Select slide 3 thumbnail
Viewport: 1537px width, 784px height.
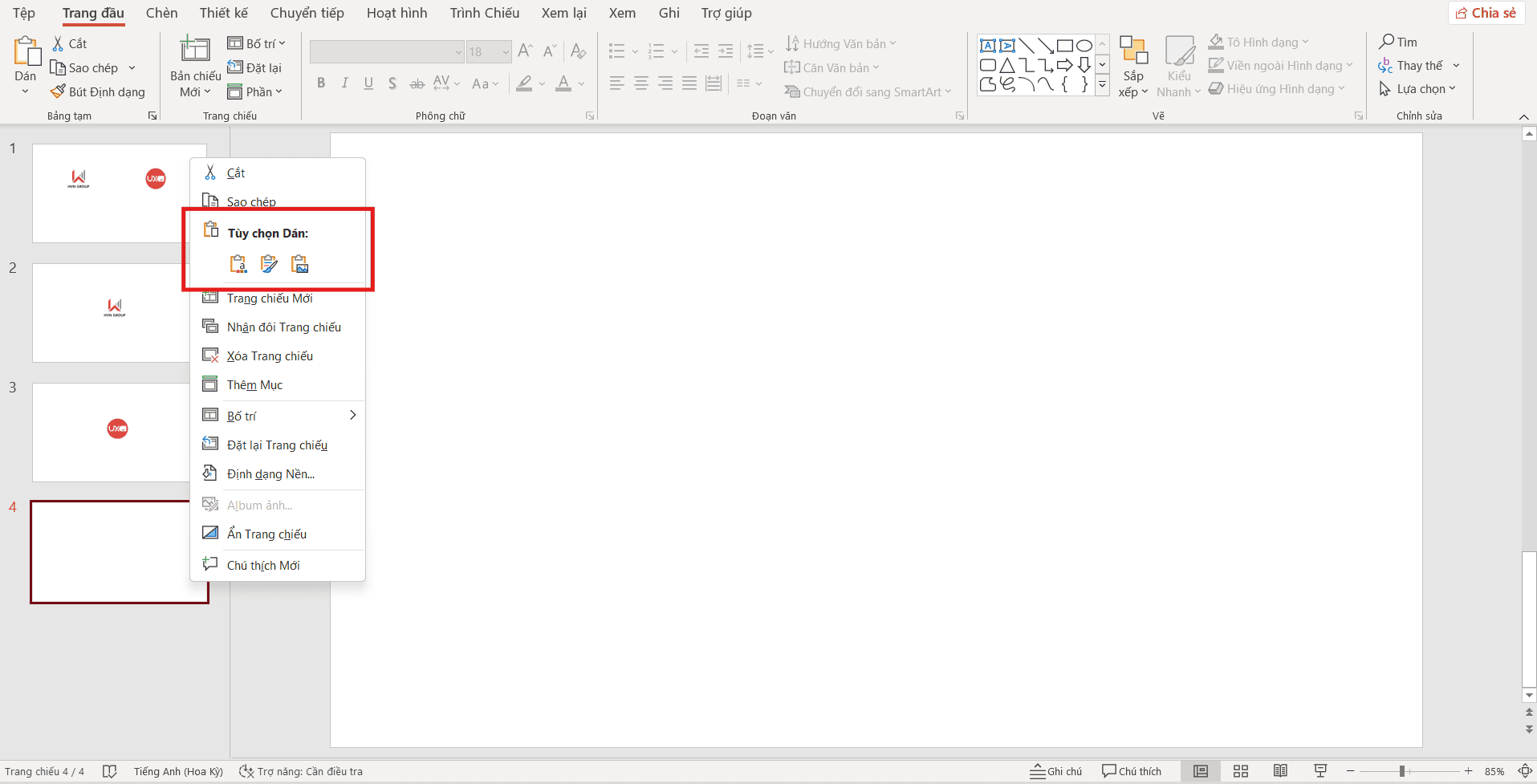(x=111, y=432)
